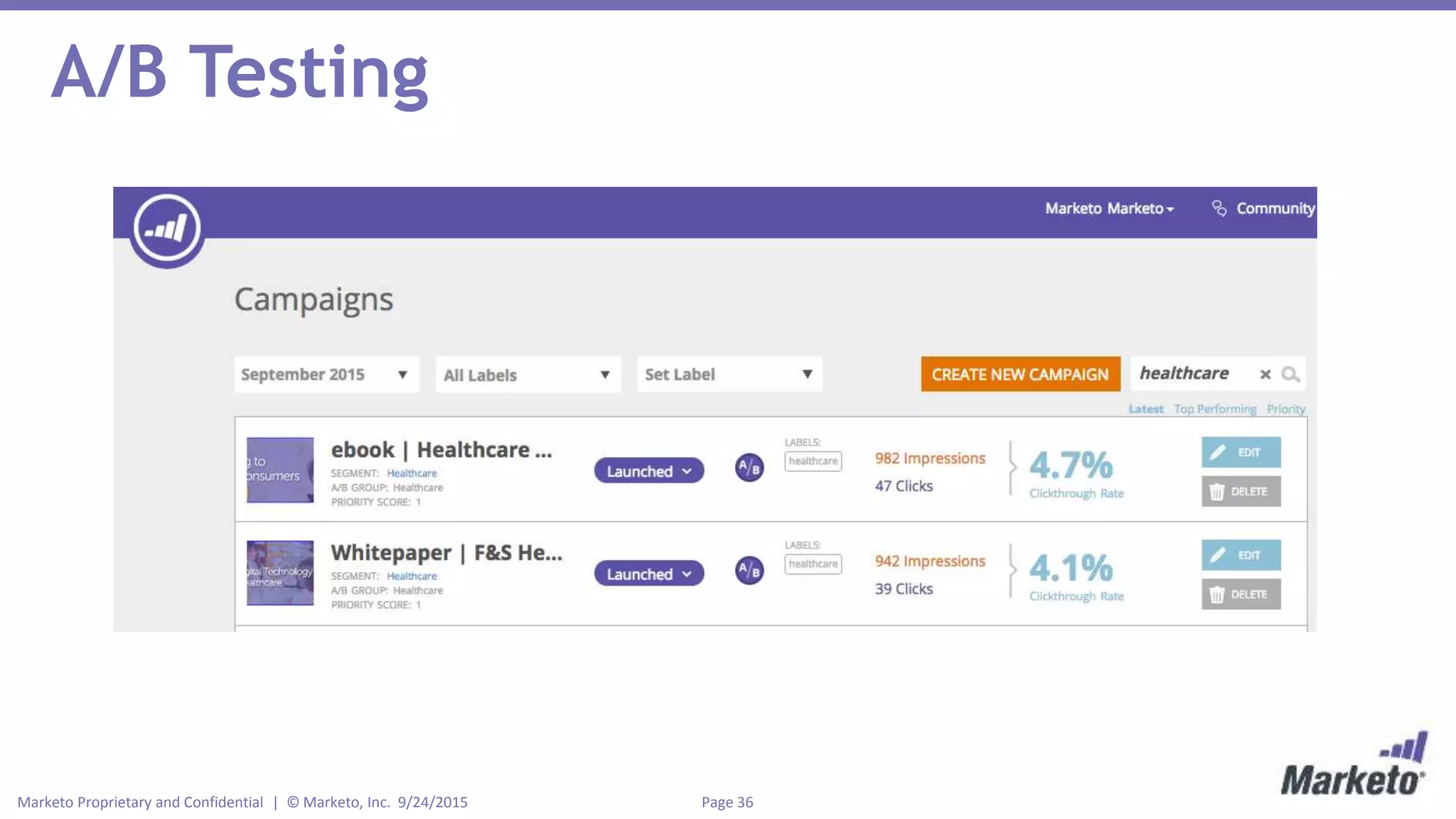Click the Marketo circular logo icon

(167, 229)
